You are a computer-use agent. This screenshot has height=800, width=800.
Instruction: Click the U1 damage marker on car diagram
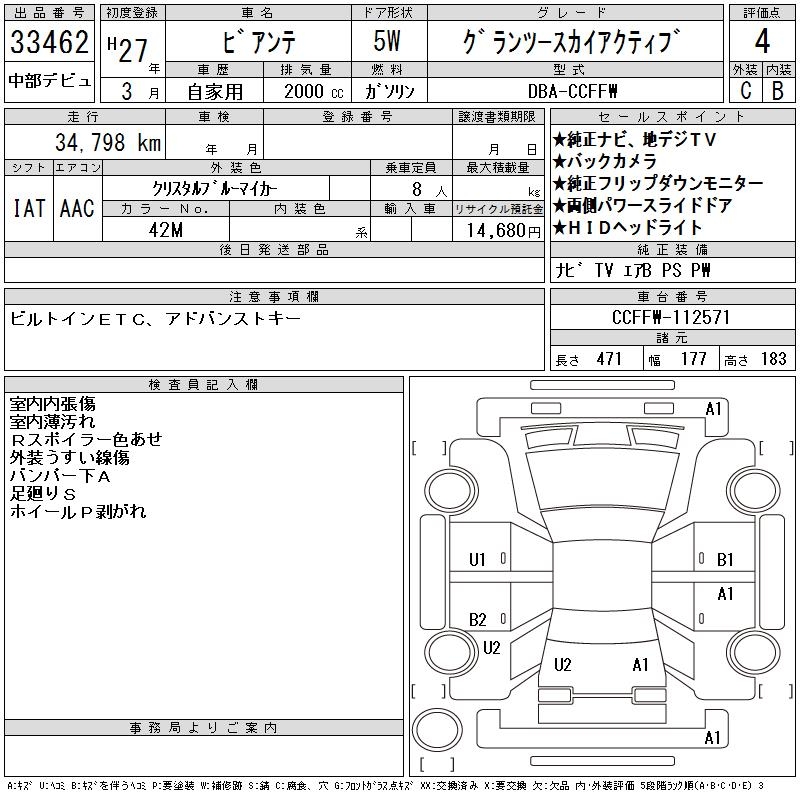click(477, 560)
